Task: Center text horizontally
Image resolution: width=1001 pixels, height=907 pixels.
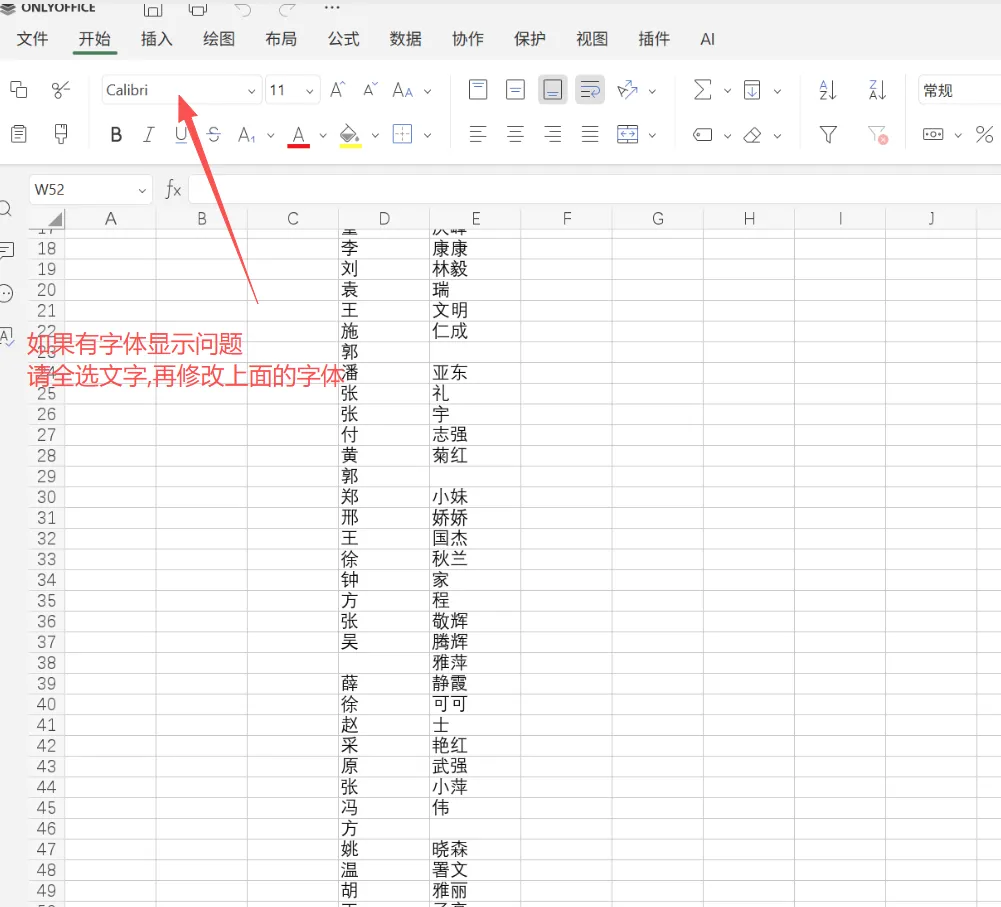Action: pos(515,134)
